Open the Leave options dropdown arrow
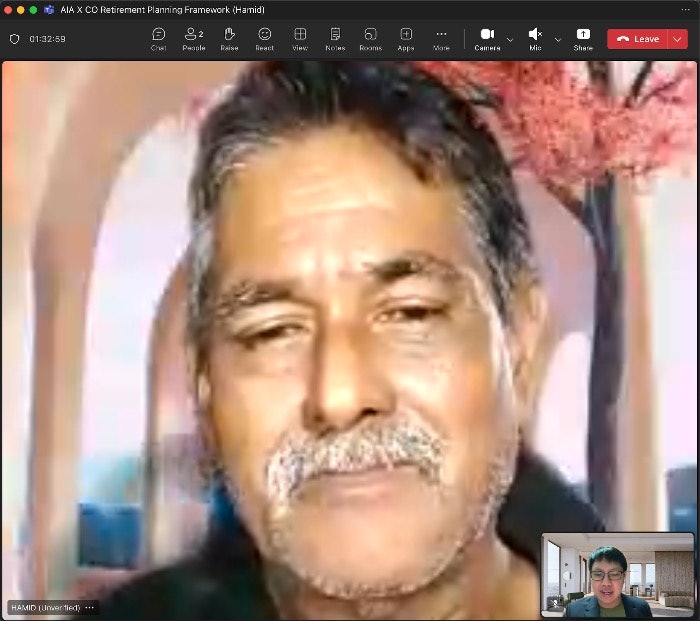The height and width of the screenshot is (621, 700). pos(678,39)
